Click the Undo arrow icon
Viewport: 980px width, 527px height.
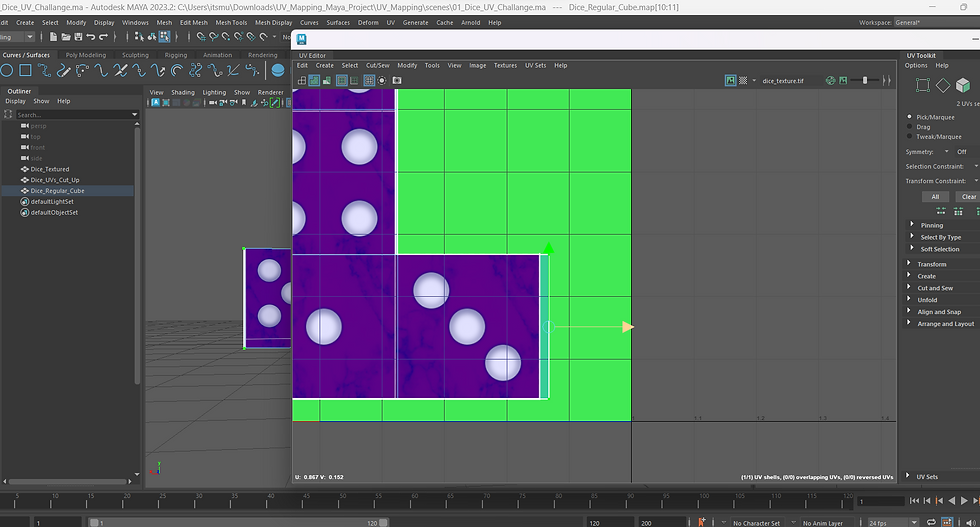pyautogui.click(x=91, y=37)
